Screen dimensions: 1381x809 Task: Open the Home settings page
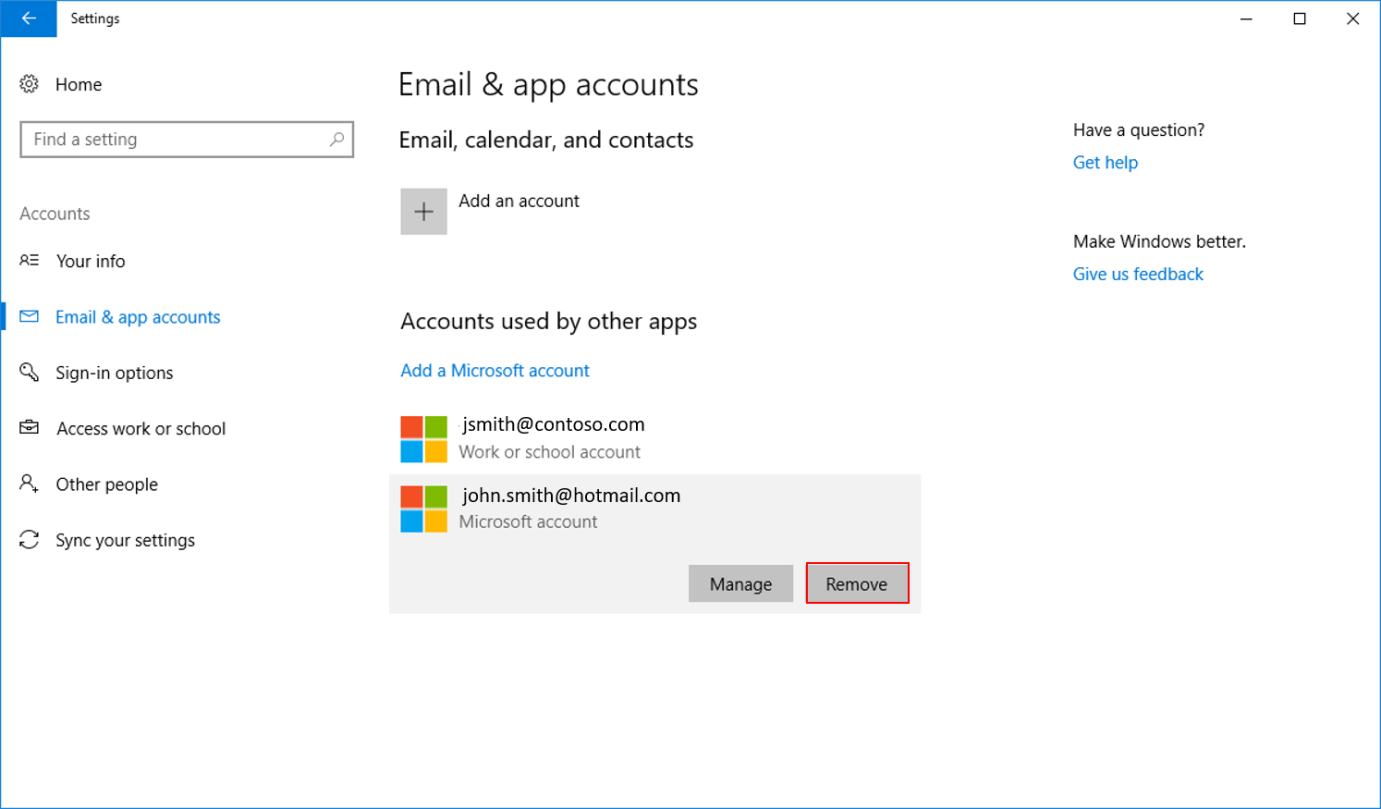(x=79, y=85)
